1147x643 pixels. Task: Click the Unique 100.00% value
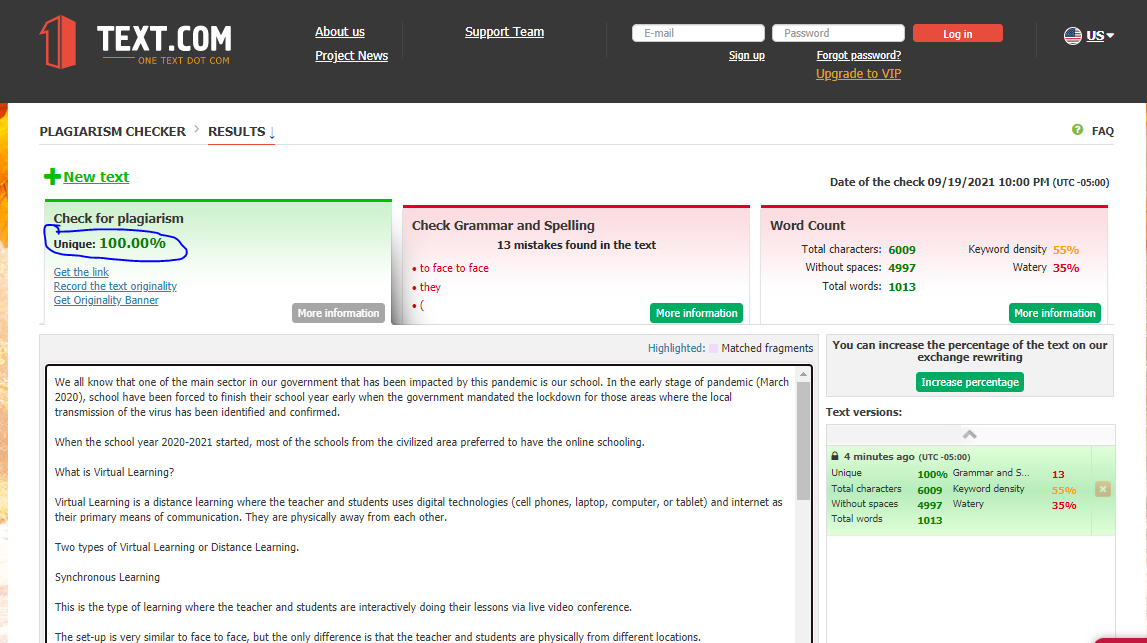click(132, 244)
